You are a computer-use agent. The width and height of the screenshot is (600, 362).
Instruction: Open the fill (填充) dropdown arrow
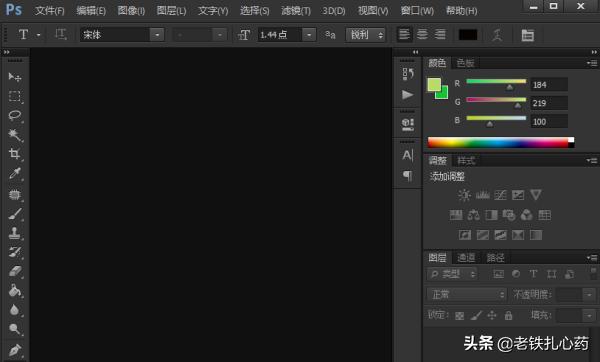coord(589,316)
